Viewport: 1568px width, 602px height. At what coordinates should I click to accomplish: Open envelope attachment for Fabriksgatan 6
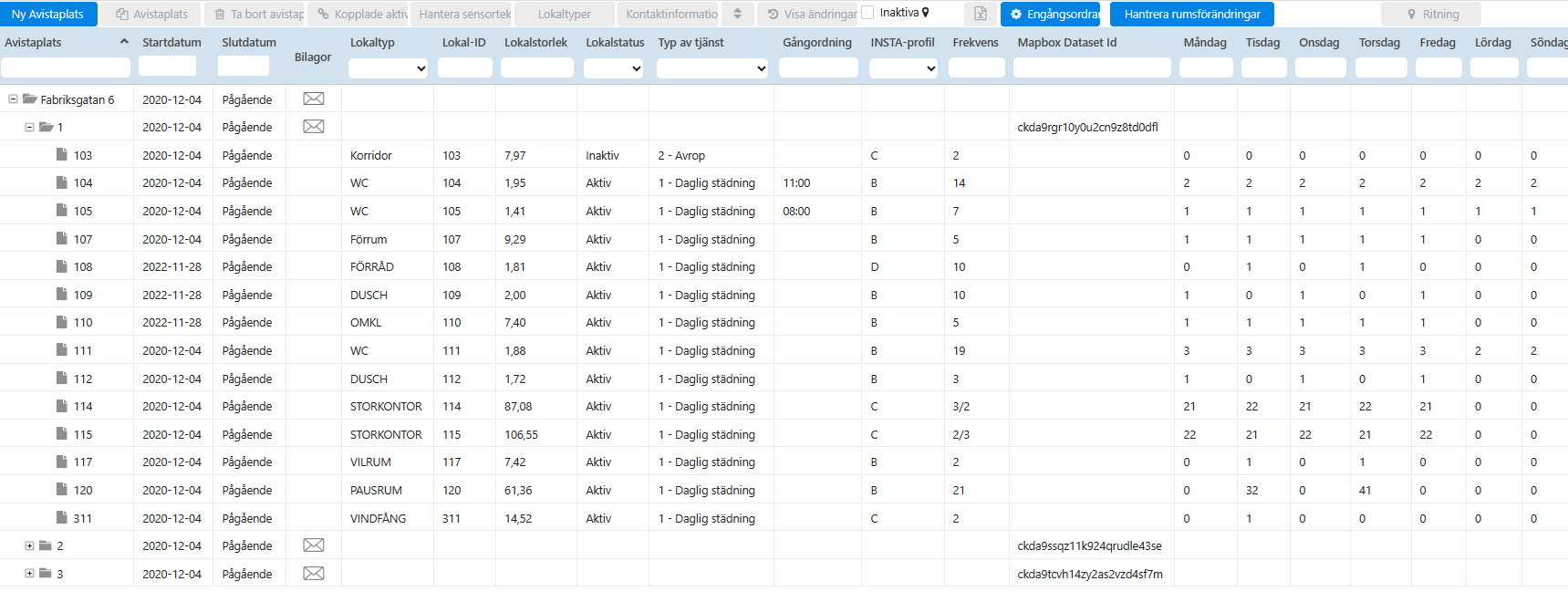pos(314,99)
